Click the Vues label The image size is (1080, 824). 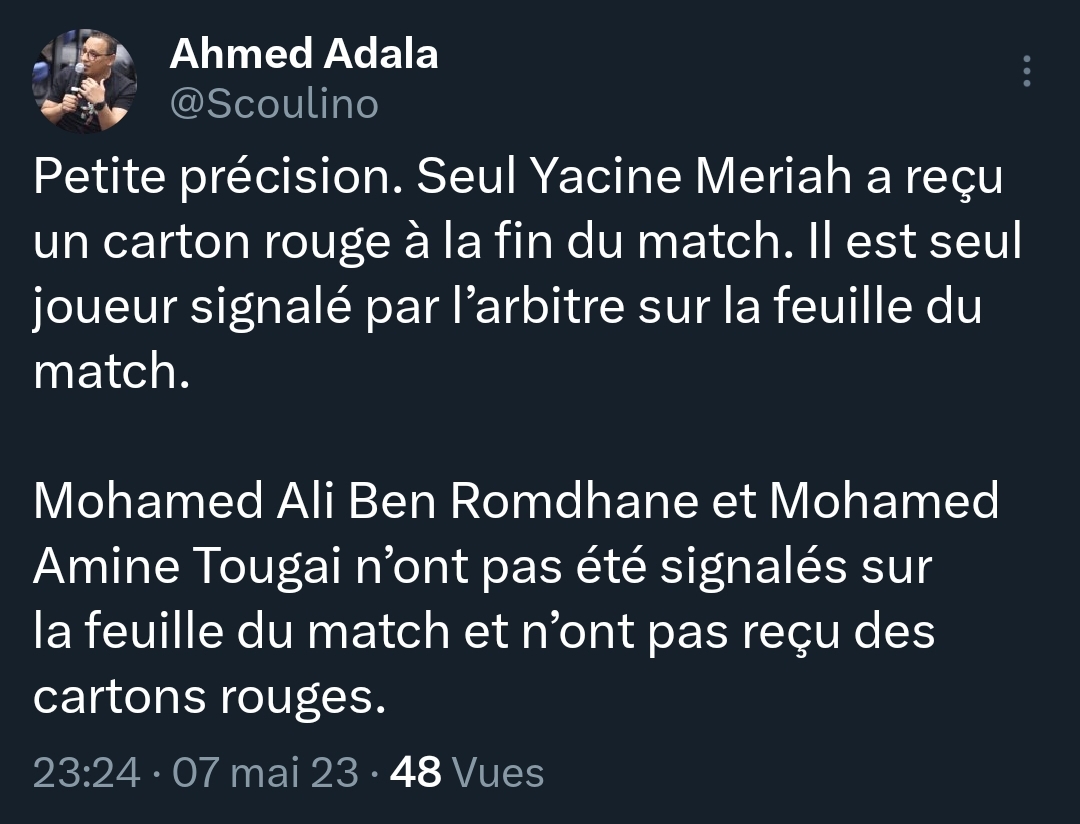pyautogui.click(x=499, y=772)
